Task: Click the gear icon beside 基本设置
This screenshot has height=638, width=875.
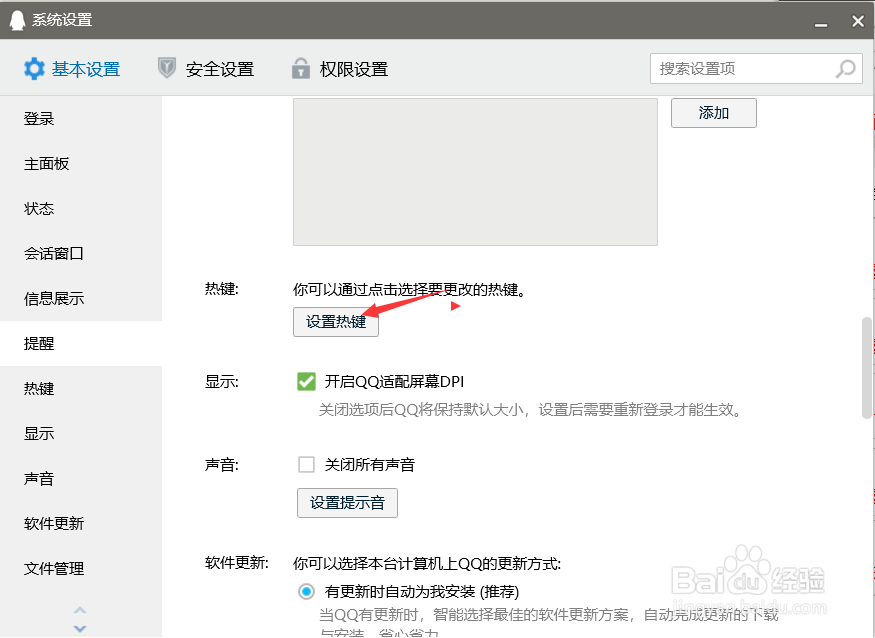Action: tap(35, 69)
